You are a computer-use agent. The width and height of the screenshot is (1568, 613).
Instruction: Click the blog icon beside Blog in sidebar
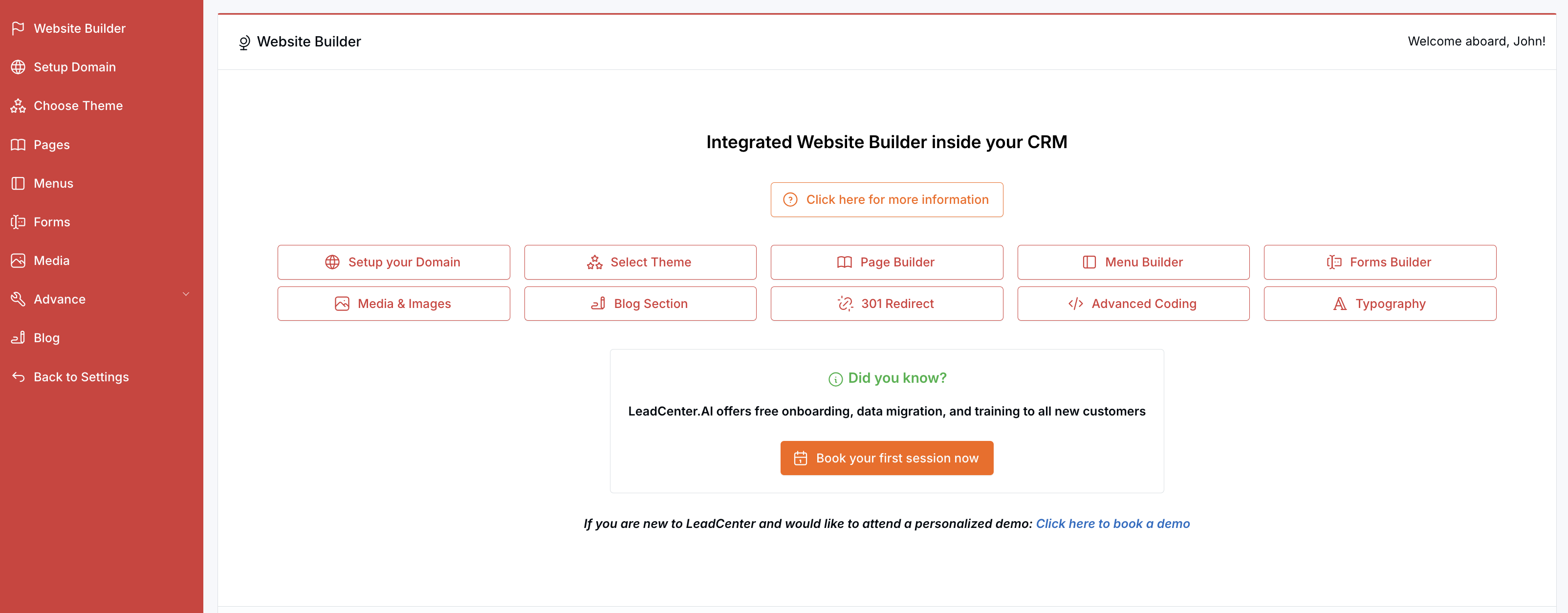click(x=18, y=338)
